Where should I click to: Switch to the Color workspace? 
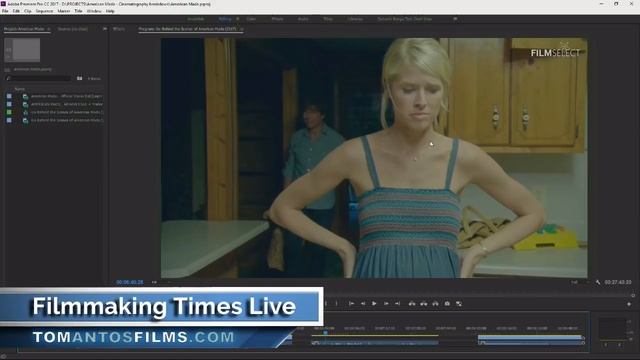point(251,19)
